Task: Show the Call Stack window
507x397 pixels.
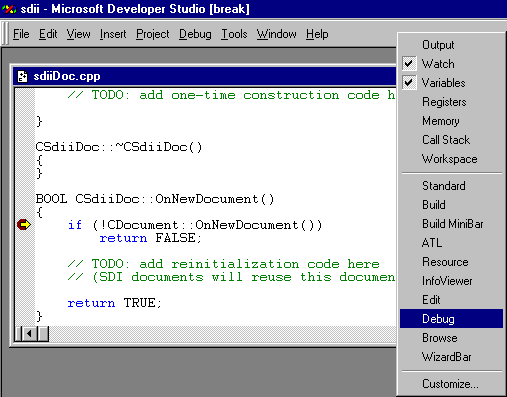Action: point(451,140)
